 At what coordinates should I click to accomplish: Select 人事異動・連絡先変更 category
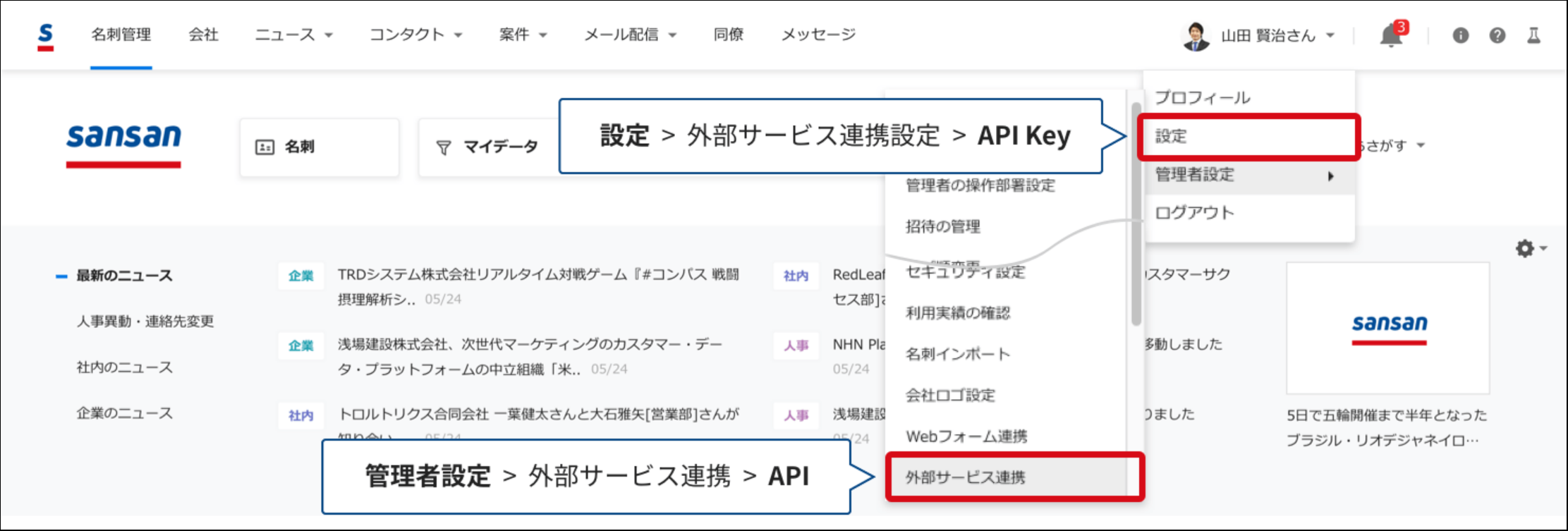[145, 322]
